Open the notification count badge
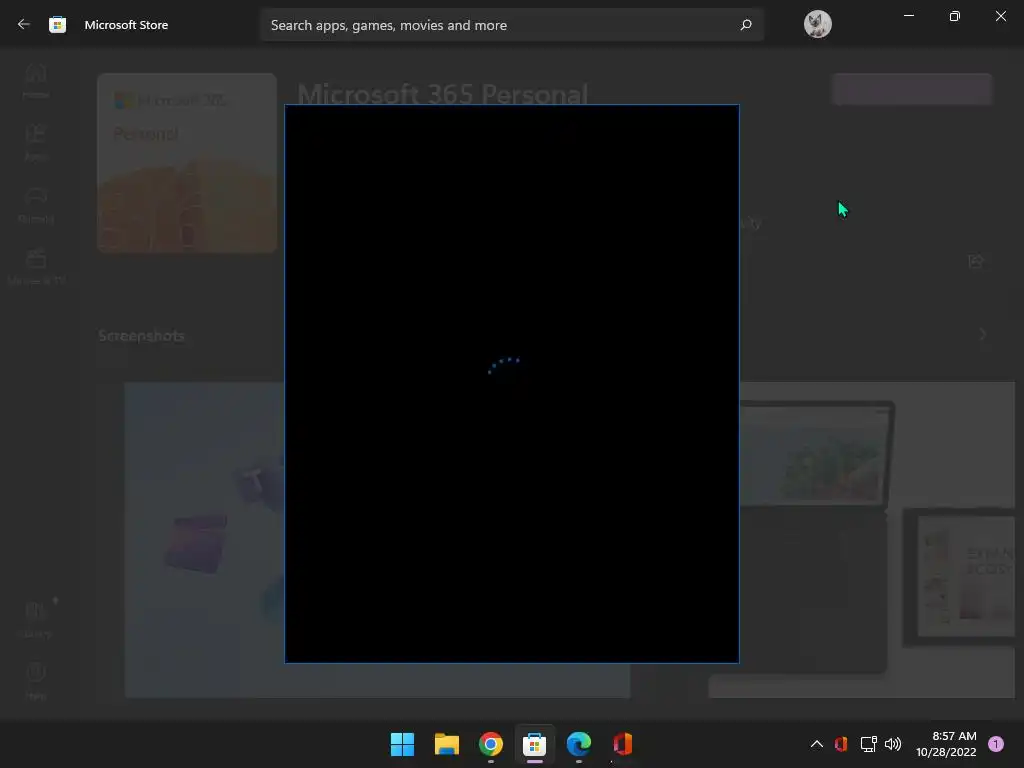The height and width of the screenshot is (768, 1024). click(996, 744)
